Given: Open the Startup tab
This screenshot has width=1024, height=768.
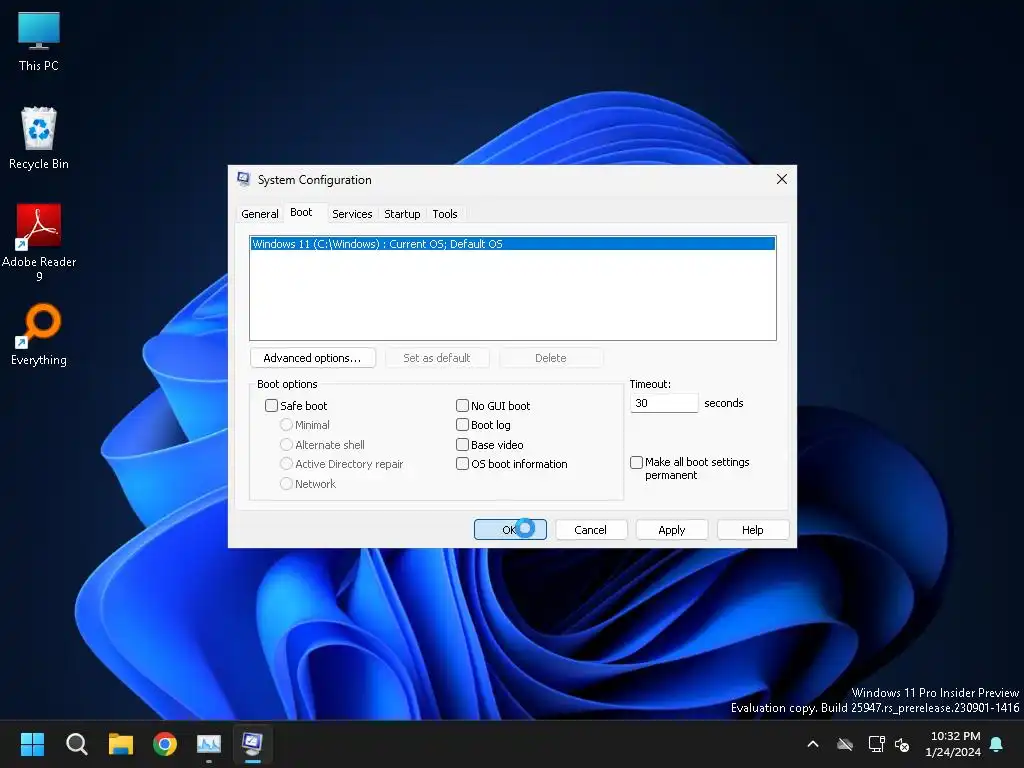Looking at the screenshot, I should tap(402, 214).
